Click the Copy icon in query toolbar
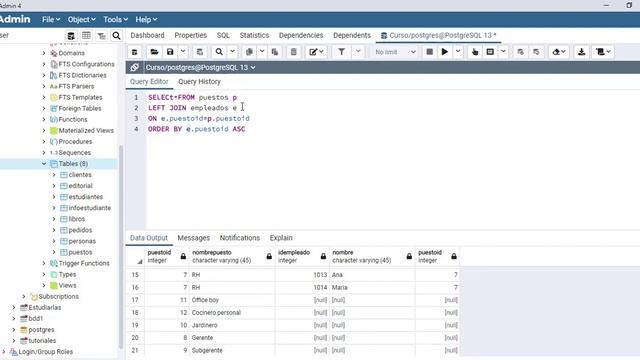Image resolution: width=640 pixels, height=360 pixels. click(x=249, y=52)
